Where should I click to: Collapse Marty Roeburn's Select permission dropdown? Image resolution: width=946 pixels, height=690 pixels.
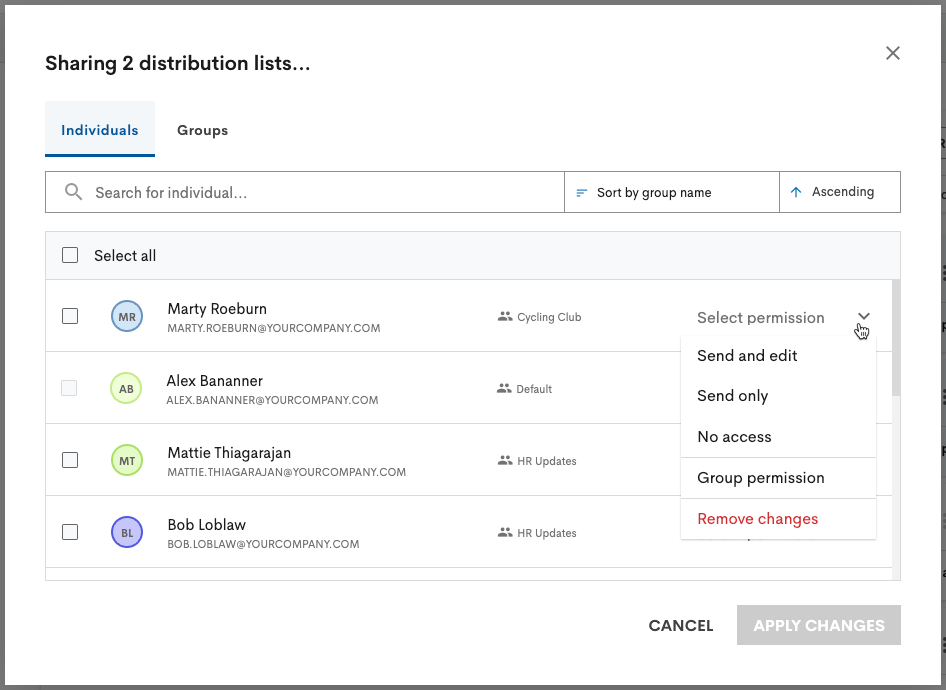pos(784,317)
